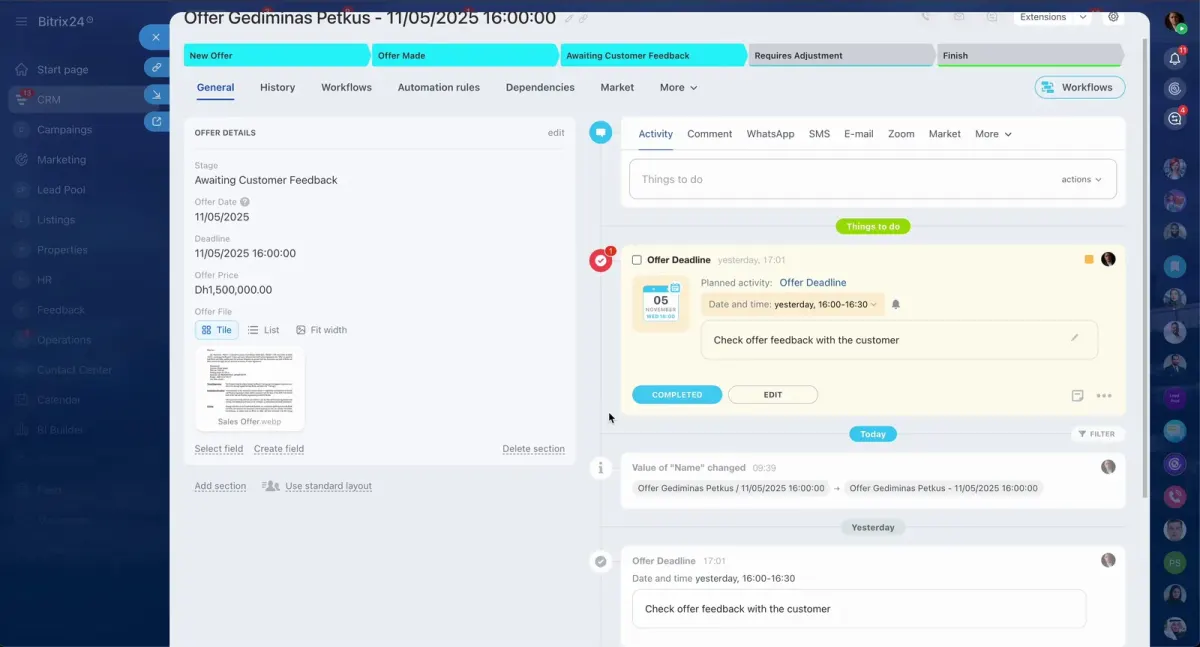Open three-dots menu on Offer Deadline card
Viewport: 1200px width, 647px height.
pos(1104,395)
